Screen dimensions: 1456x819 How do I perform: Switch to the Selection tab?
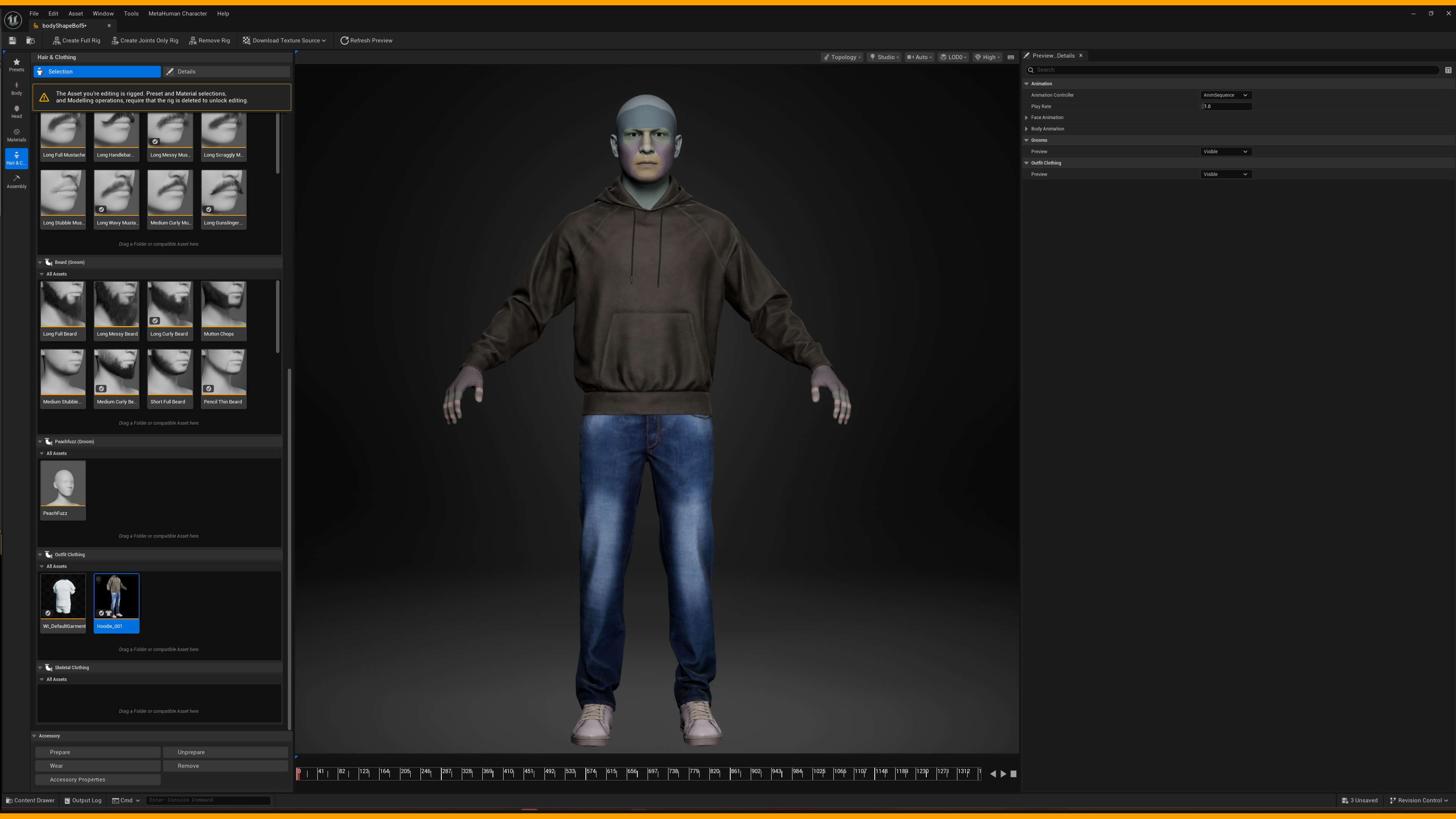(97, 72)
